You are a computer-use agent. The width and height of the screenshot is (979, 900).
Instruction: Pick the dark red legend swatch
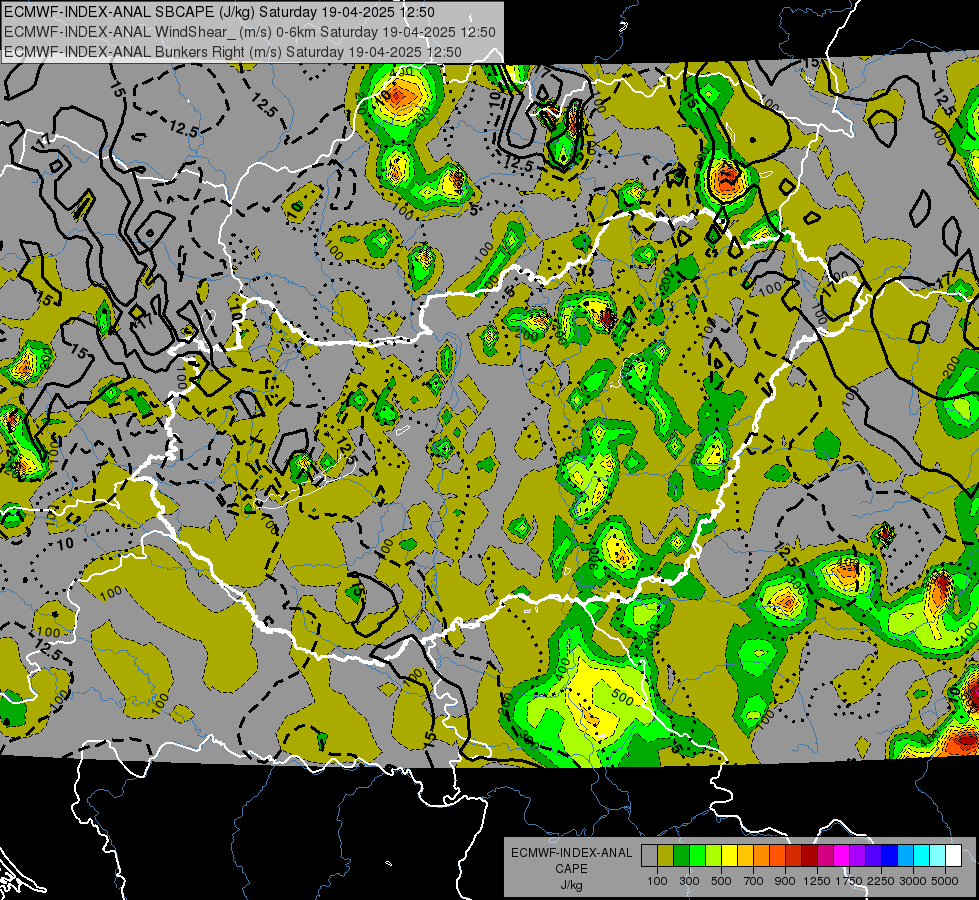pos(809,856)
